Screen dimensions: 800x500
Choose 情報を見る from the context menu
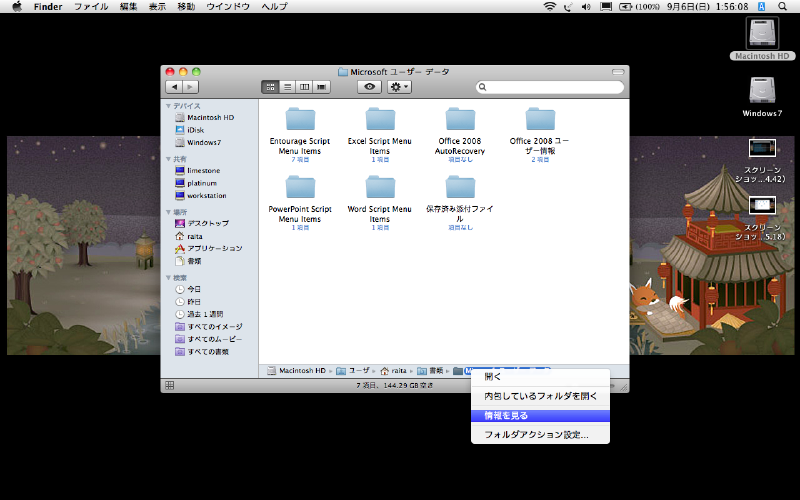[540, 416]
